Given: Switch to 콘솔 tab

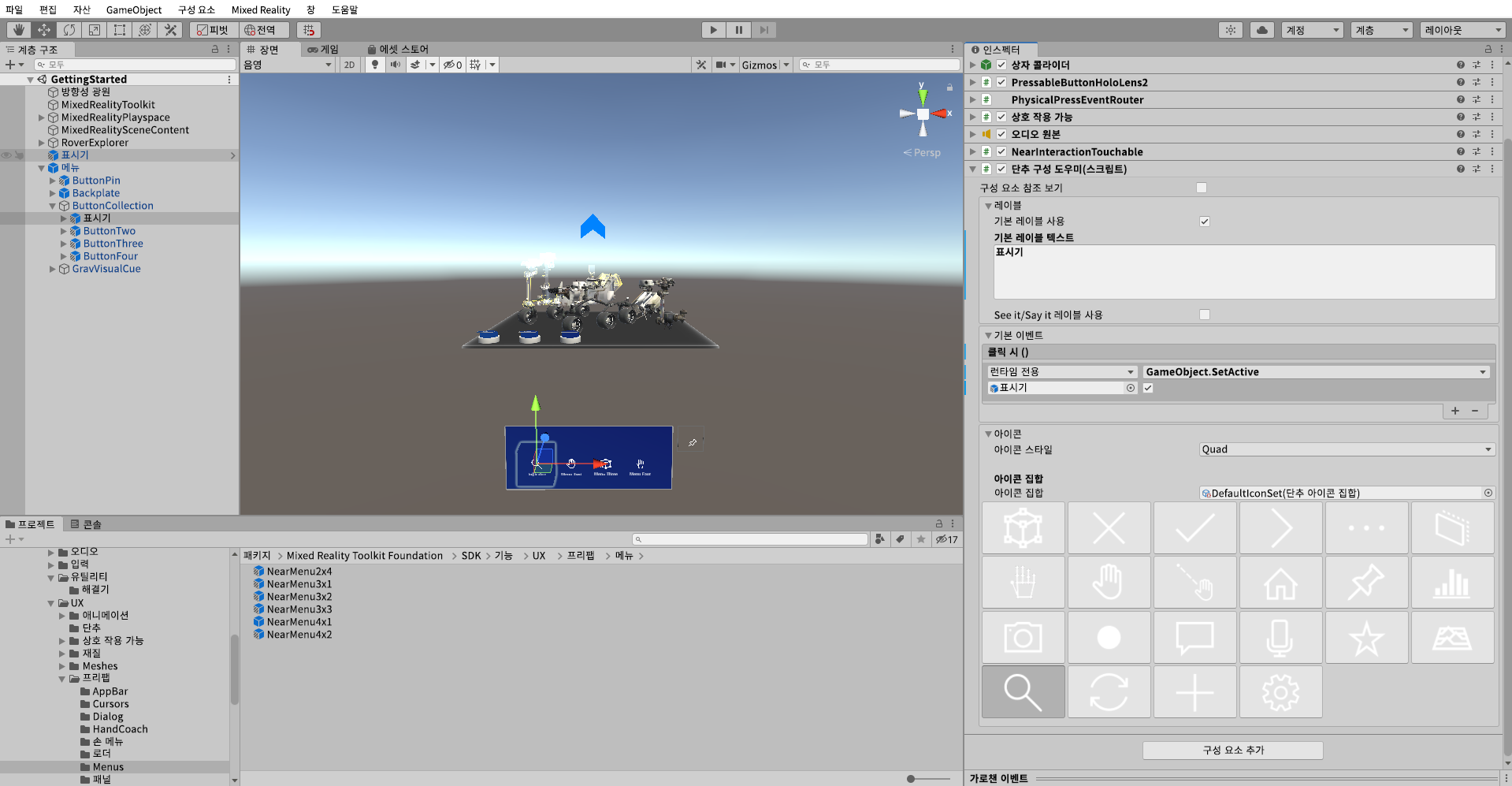Looking at the screenshot, I should click(86, 524).
